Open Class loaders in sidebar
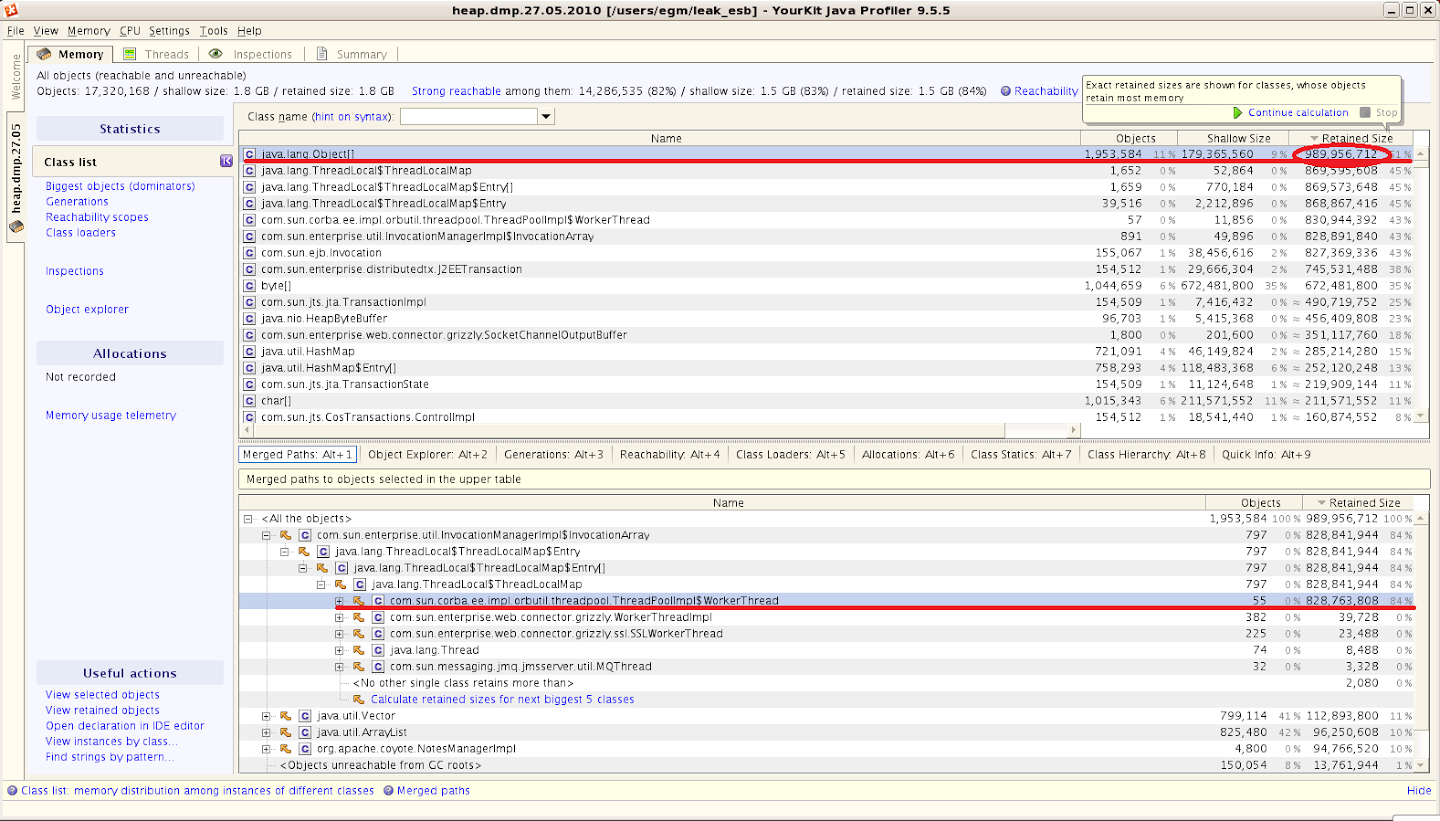 [x=80, y=233]
